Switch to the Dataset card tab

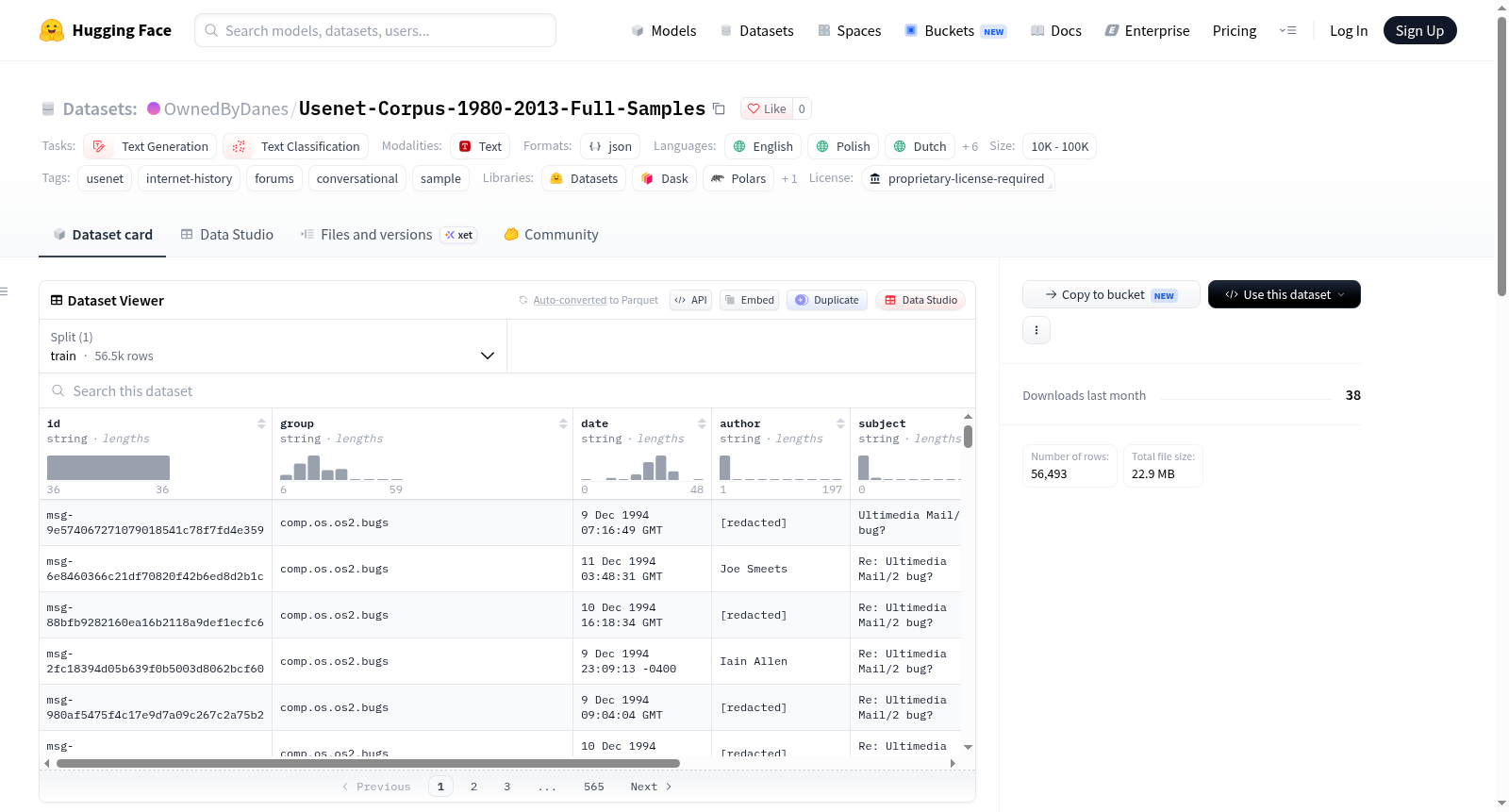[102, 234]
